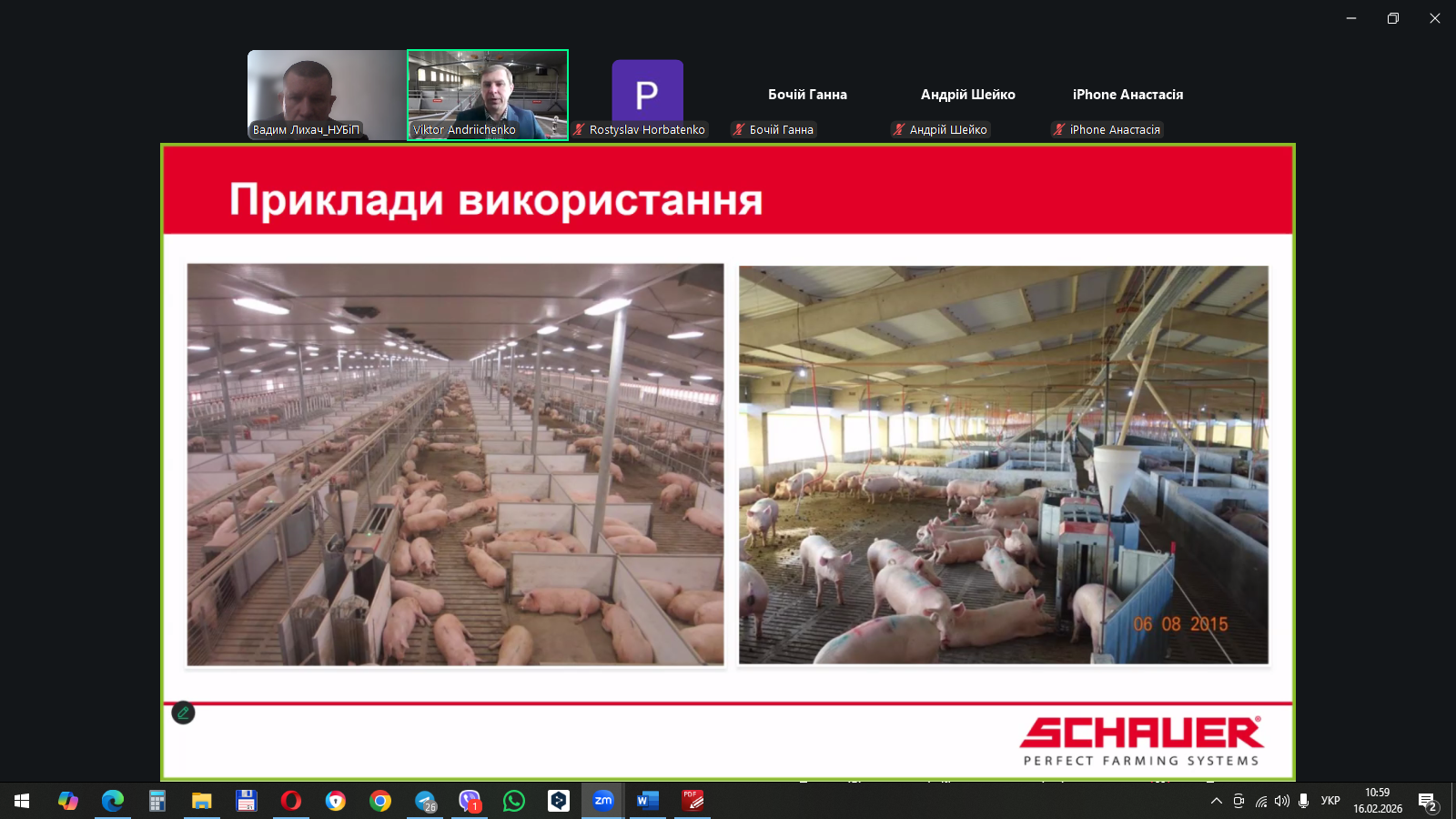The height and width of the screenshot is (819, 1456).
Task: Close the Zoom meeting window
Action: tap(1435, 18)
